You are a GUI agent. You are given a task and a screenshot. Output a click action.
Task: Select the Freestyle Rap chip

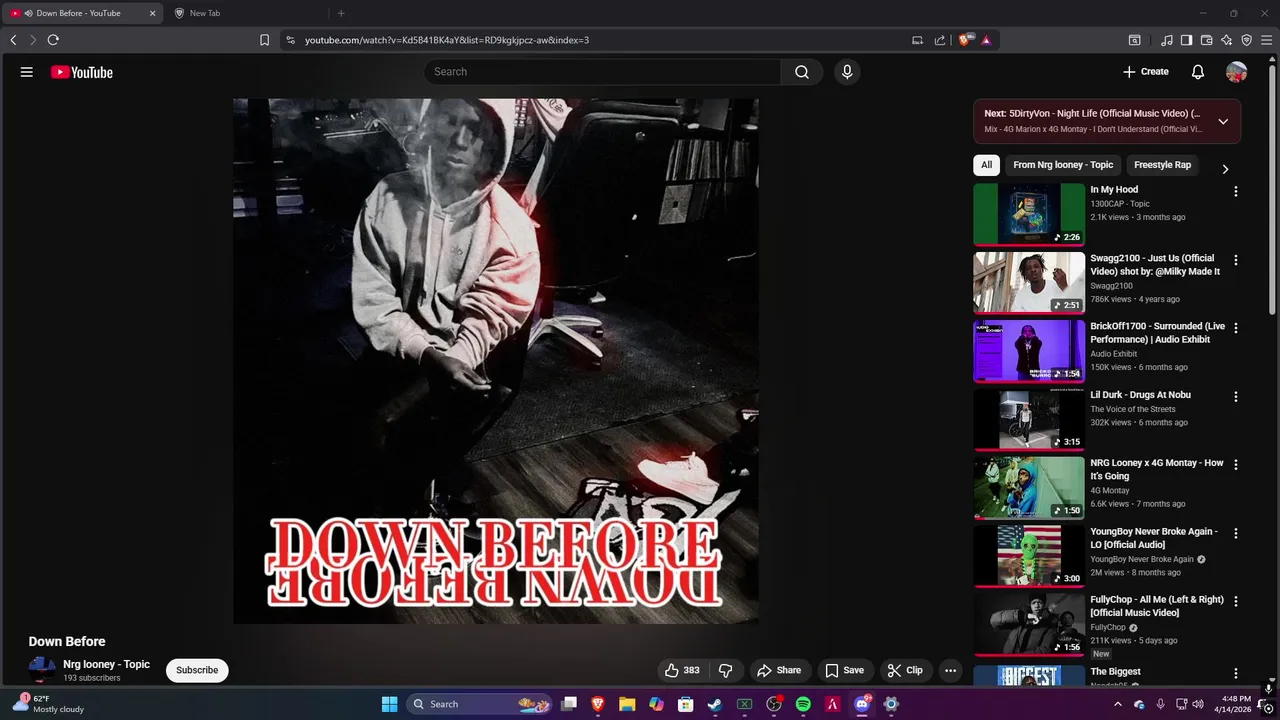(x=1162, y=165)
